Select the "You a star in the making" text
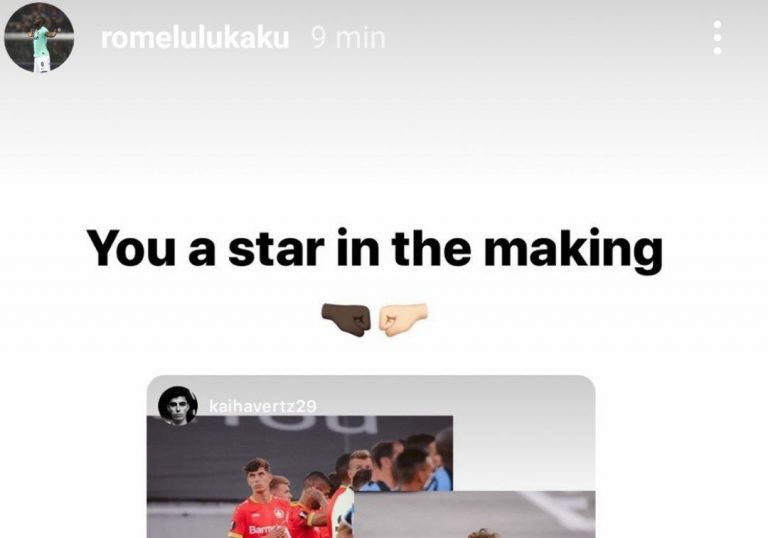Image resolution: width=768 pixels, height=538 pixels. click(375, 249)
